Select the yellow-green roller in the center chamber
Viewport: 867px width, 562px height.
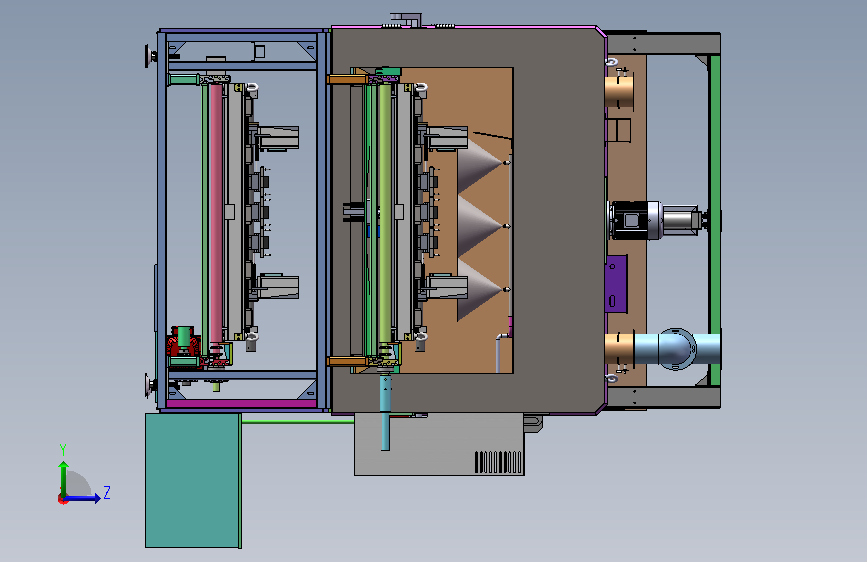(x=385, y=213)
